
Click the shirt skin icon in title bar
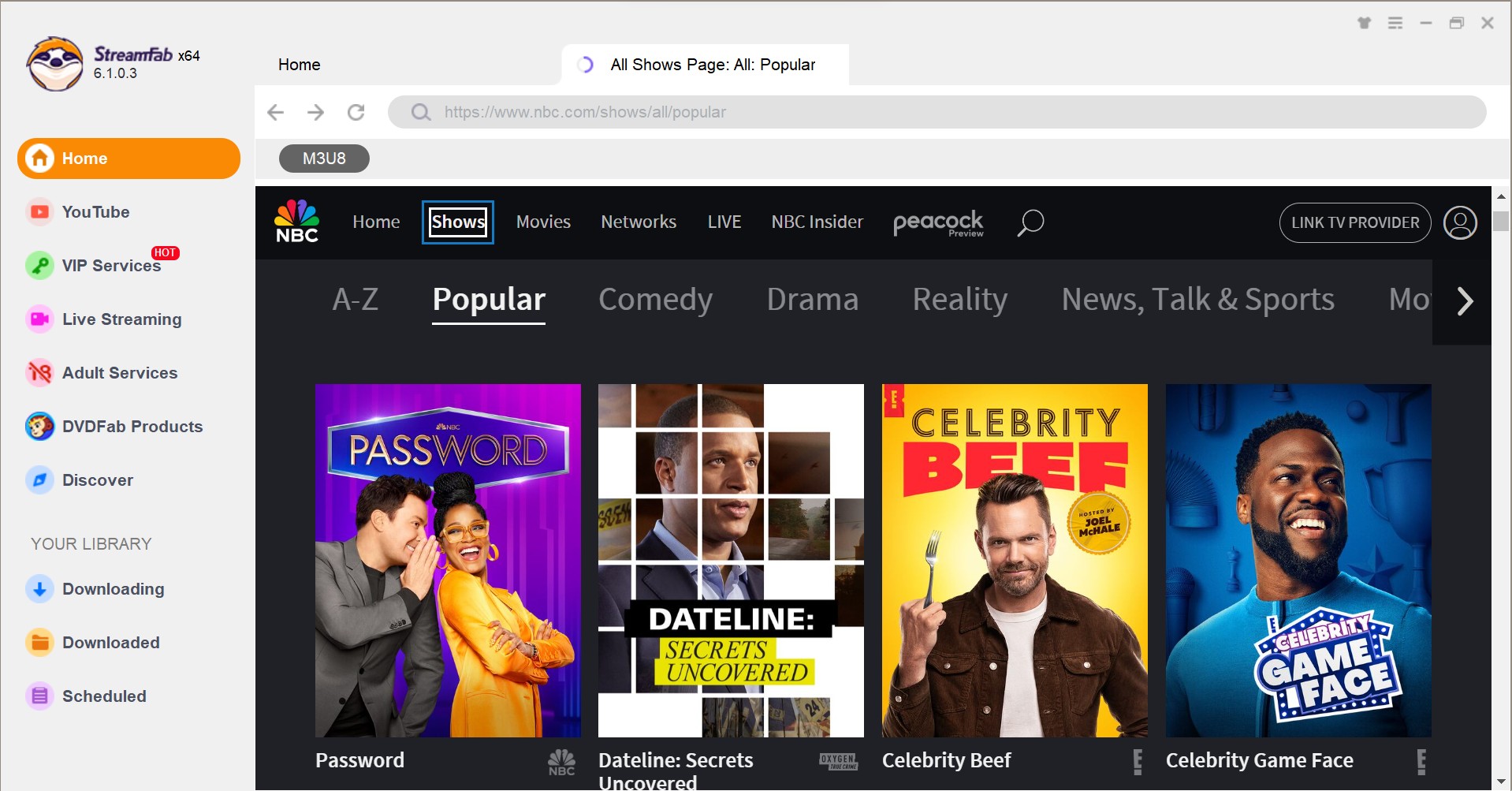coord(1364,23)
